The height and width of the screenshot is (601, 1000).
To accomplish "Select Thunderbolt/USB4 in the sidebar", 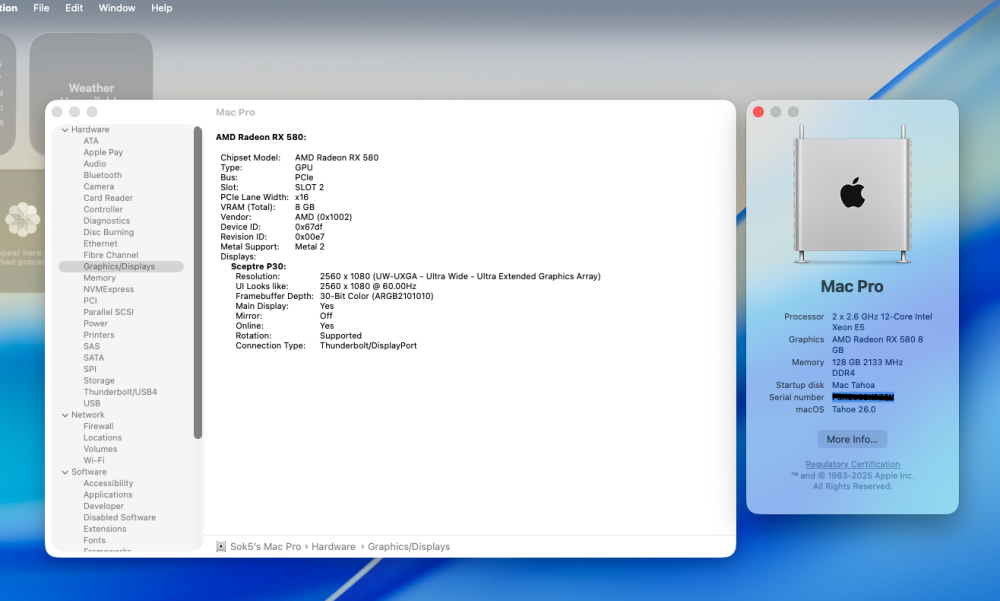I will coord(120,392).
